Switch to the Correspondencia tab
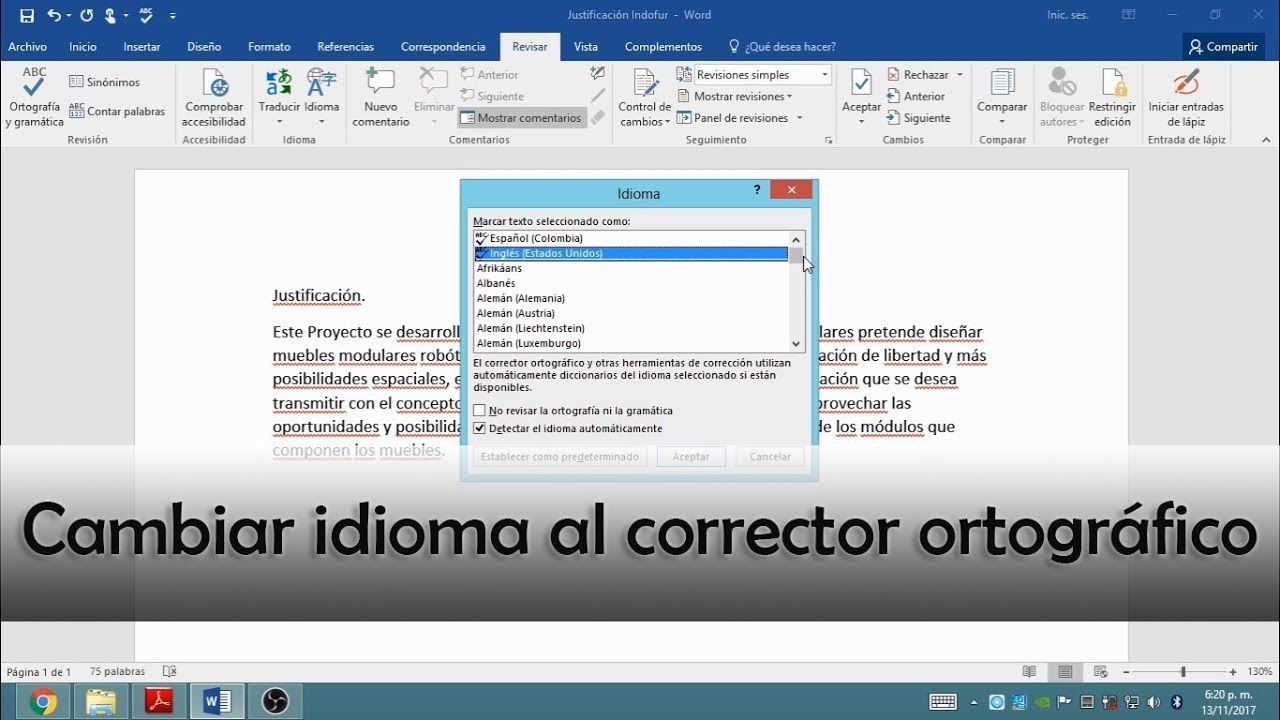The image size is (1280, 720). click(443, 47)
